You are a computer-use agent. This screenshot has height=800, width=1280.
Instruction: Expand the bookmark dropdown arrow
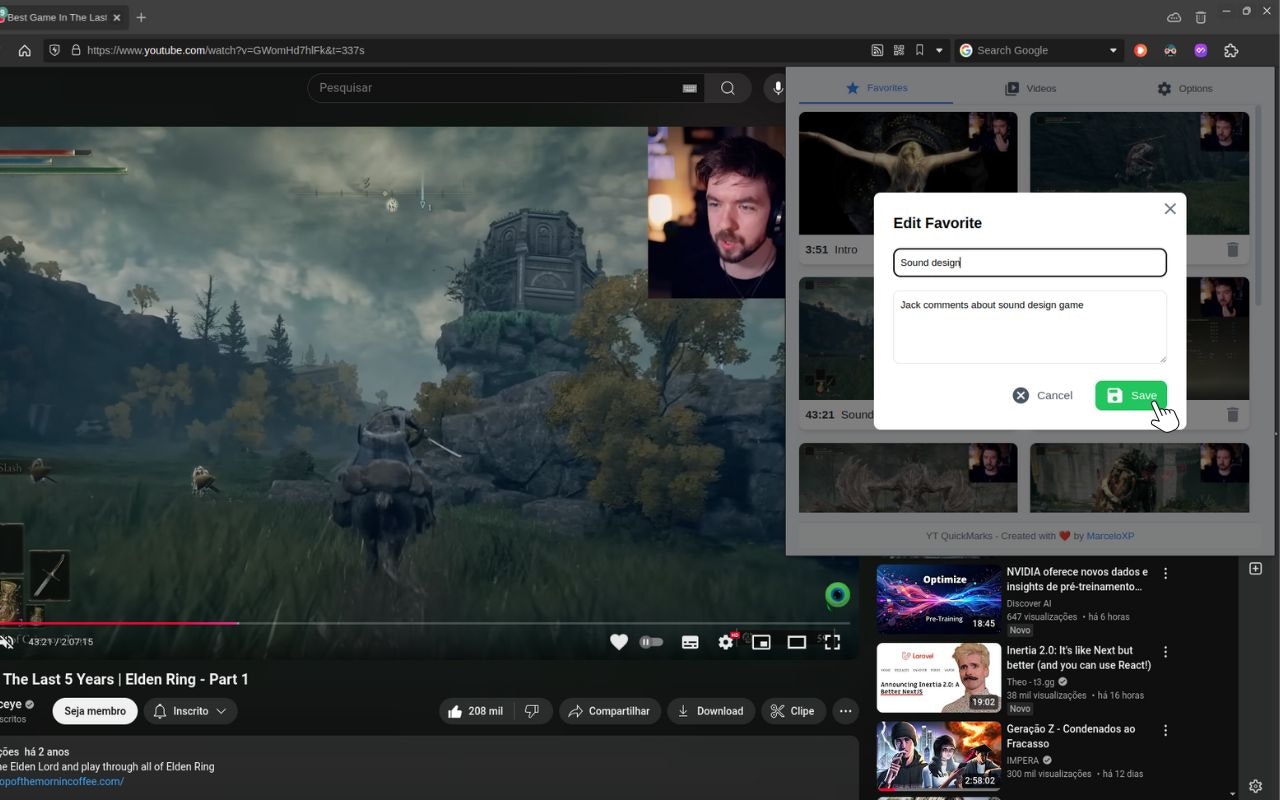(939, 50)
